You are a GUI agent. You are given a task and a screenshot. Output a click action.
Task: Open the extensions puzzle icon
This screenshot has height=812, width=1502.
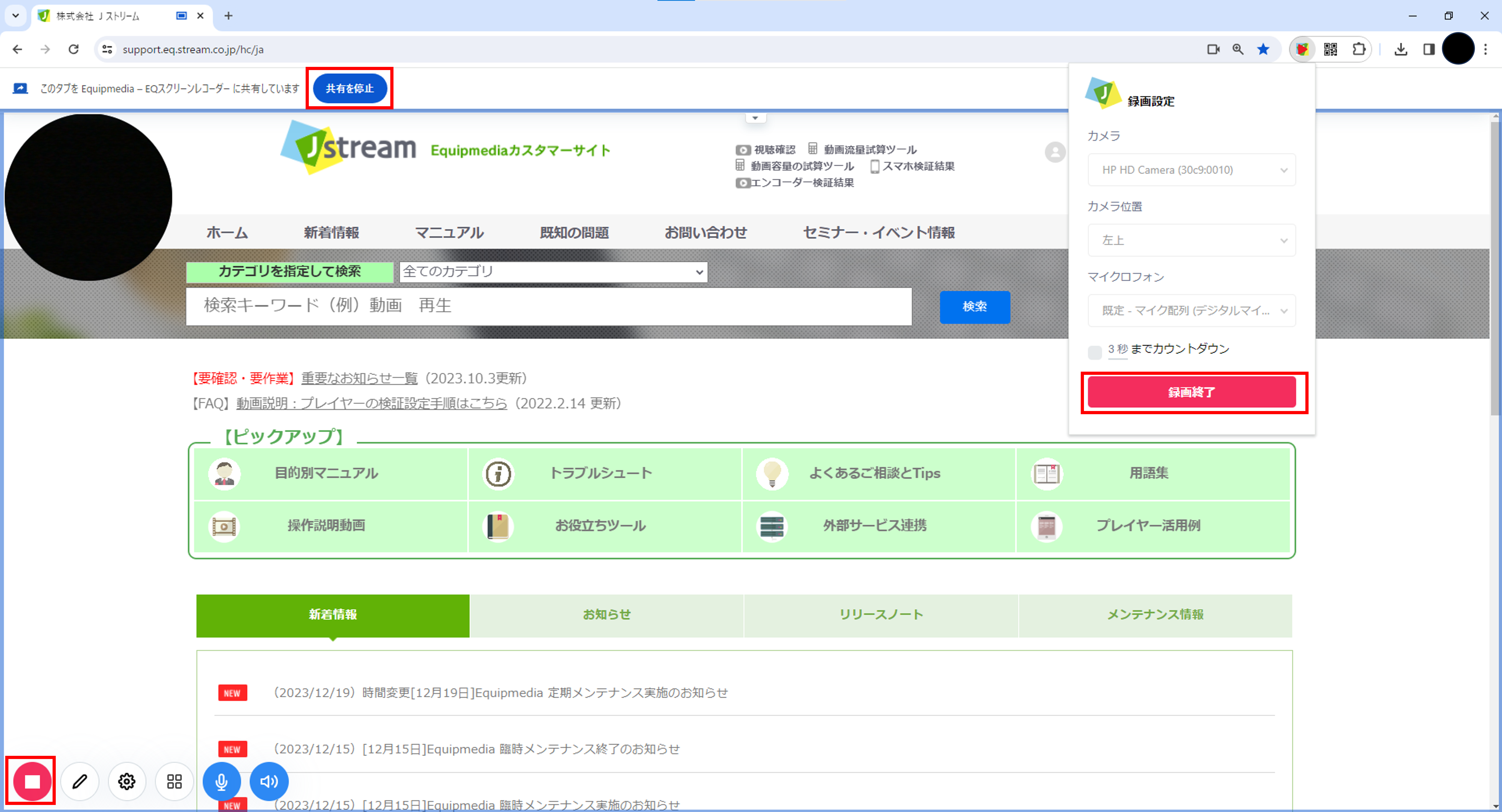[1359, 50]
